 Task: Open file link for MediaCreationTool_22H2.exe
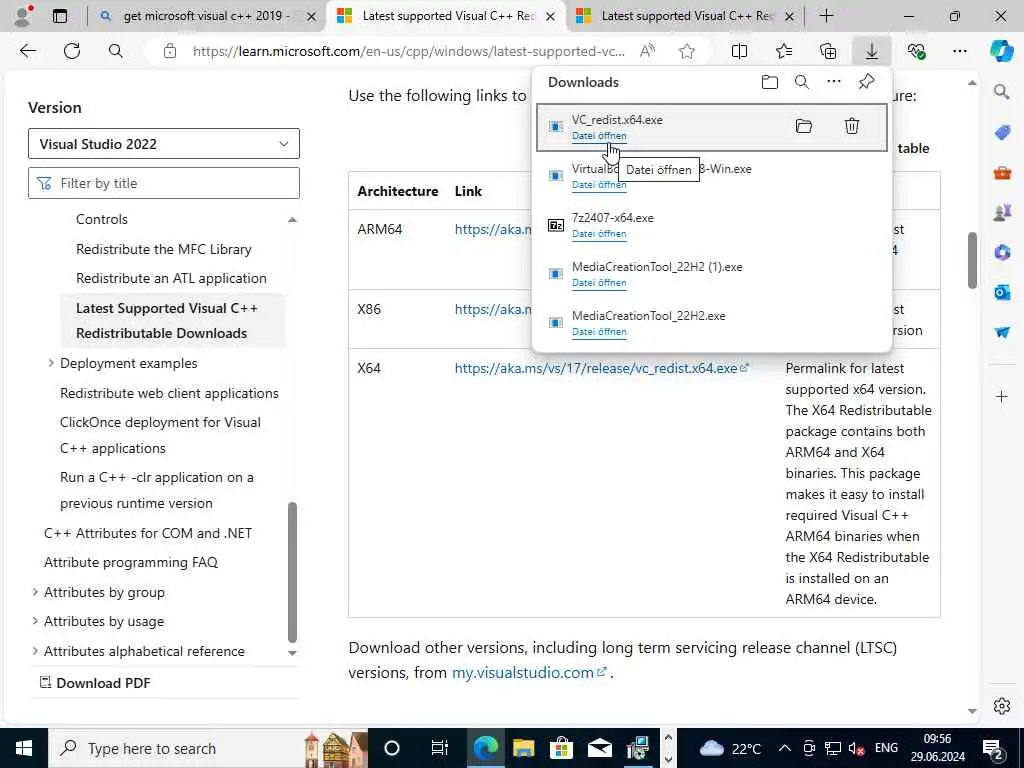599,332
